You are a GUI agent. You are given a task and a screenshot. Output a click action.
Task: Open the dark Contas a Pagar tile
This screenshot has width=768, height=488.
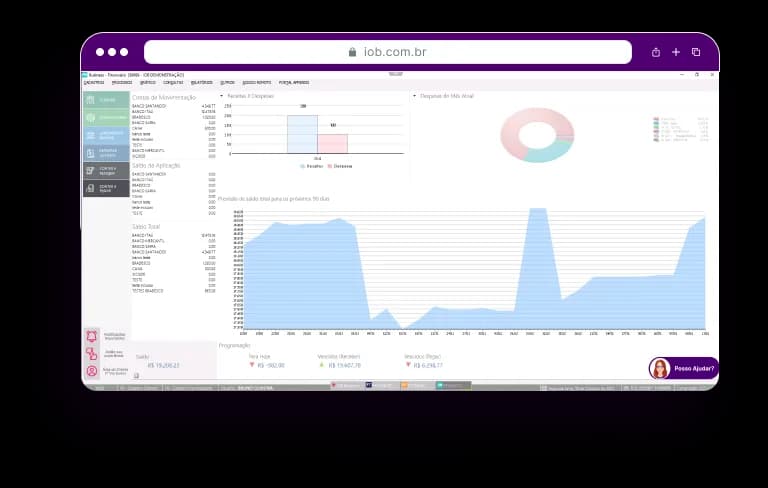(106, 188)
